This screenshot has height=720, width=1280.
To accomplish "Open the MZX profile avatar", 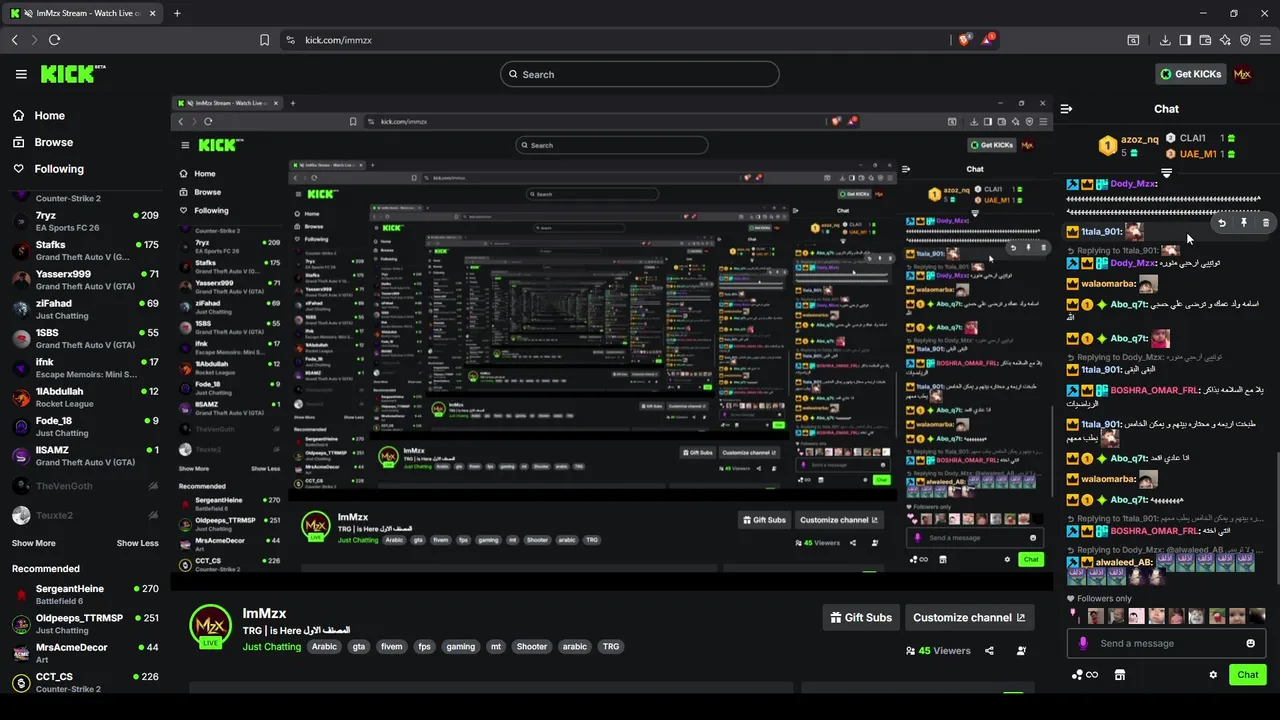I will coord(1242,74).
